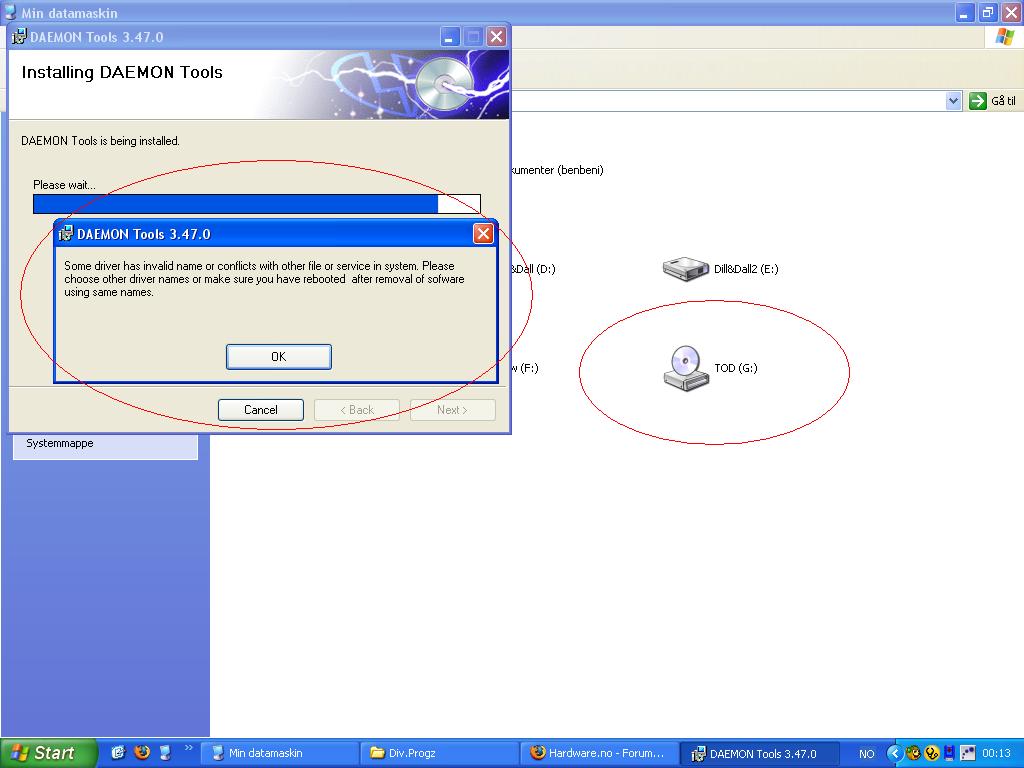Click the Windows flag logo in Explorer
Screen dimensions: 1024x768
[x=1005, y=37]
